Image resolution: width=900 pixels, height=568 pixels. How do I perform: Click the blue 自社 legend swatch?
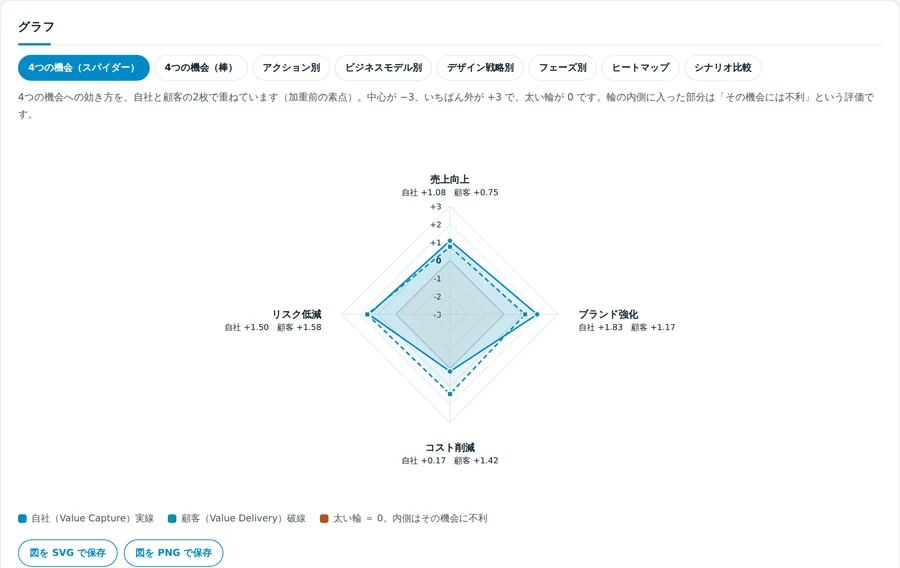22,519
